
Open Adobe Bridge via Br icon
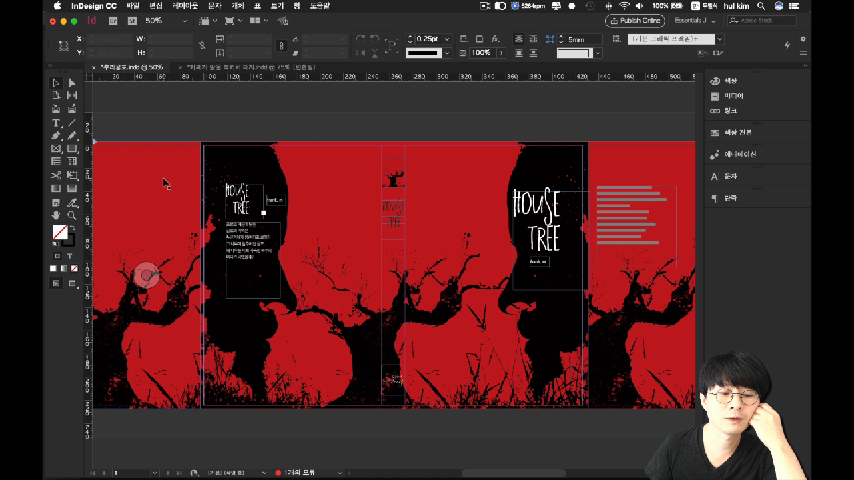(x=113, y=21)
